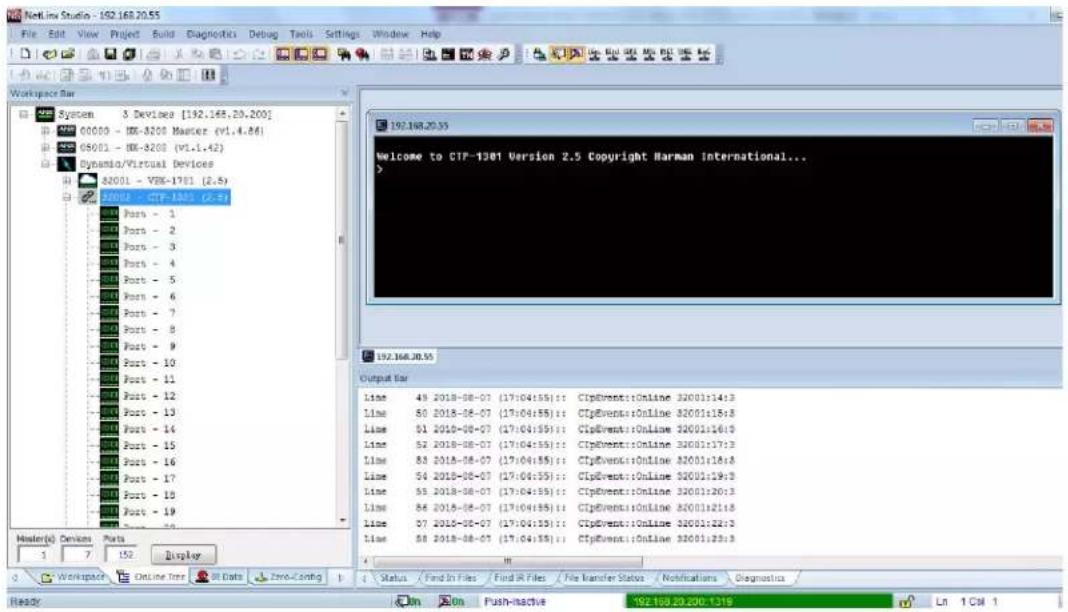Screen dimensions: 1068x612
Task: Open the Window menu
Action: click(390, 34)
